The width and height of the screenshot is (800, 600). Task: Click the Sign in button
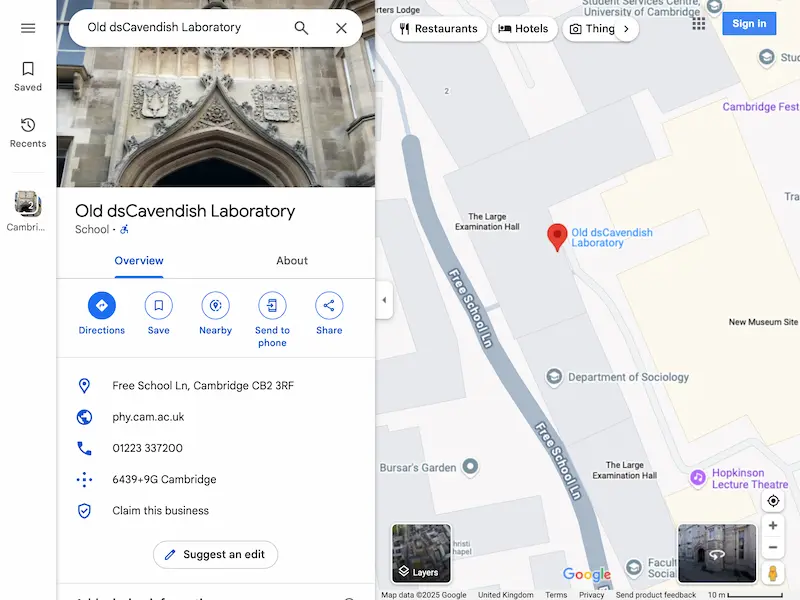coord(748,24)
